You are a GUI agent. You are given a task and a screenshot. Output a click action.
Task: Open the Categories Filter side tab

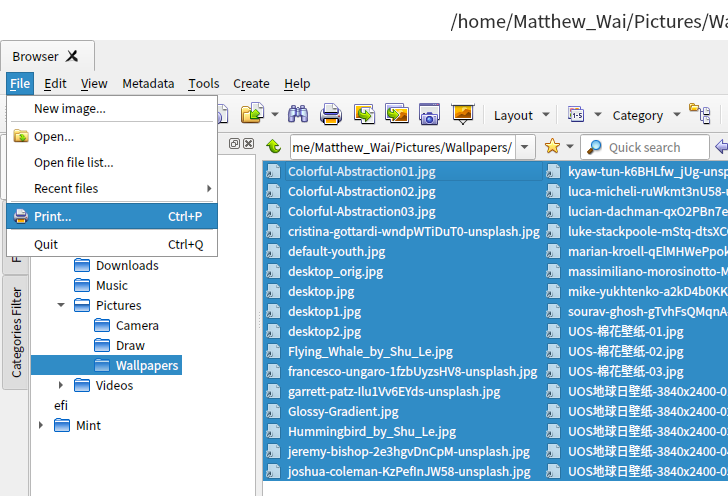pos(16,332)
